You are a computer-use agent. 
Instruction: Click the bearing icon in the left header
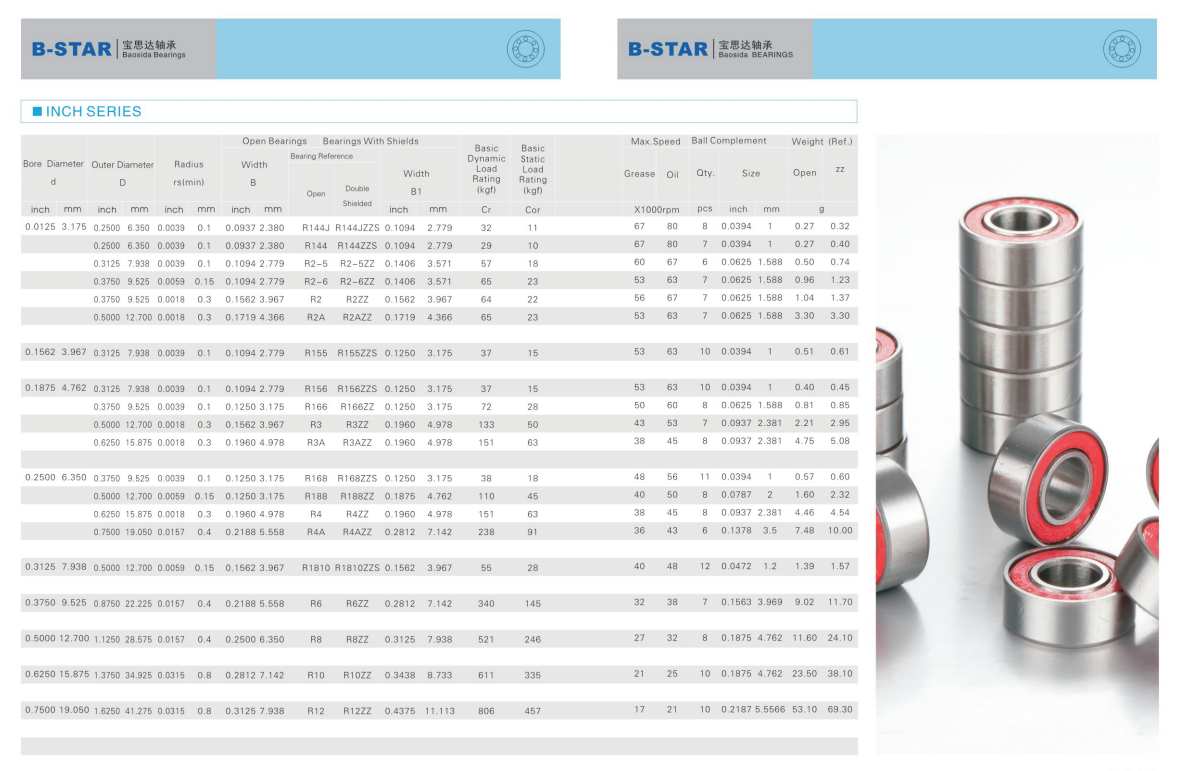point(526,49)
